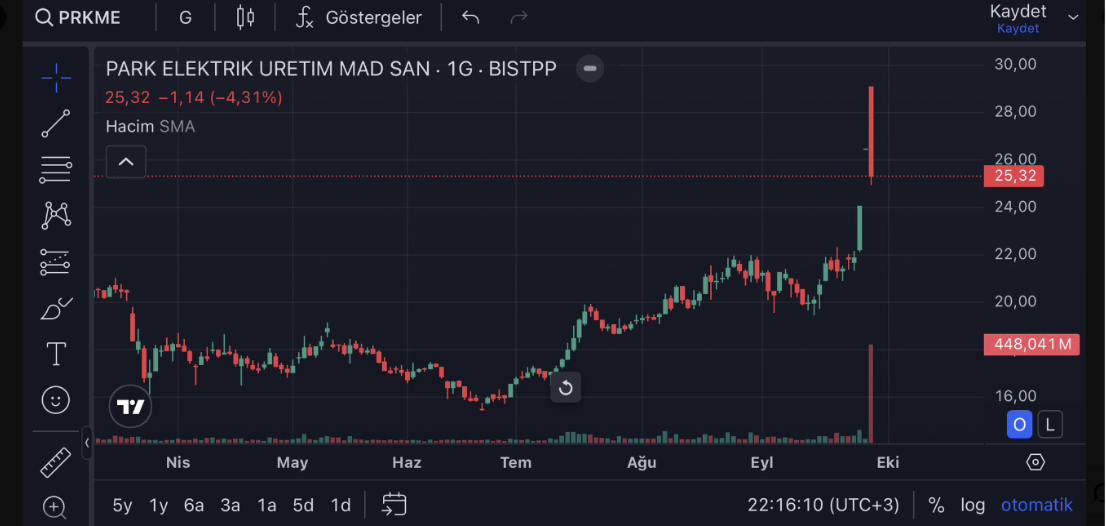Set range to 3a
Viewport: 1106px width, 526px height.
pos(230,505)
